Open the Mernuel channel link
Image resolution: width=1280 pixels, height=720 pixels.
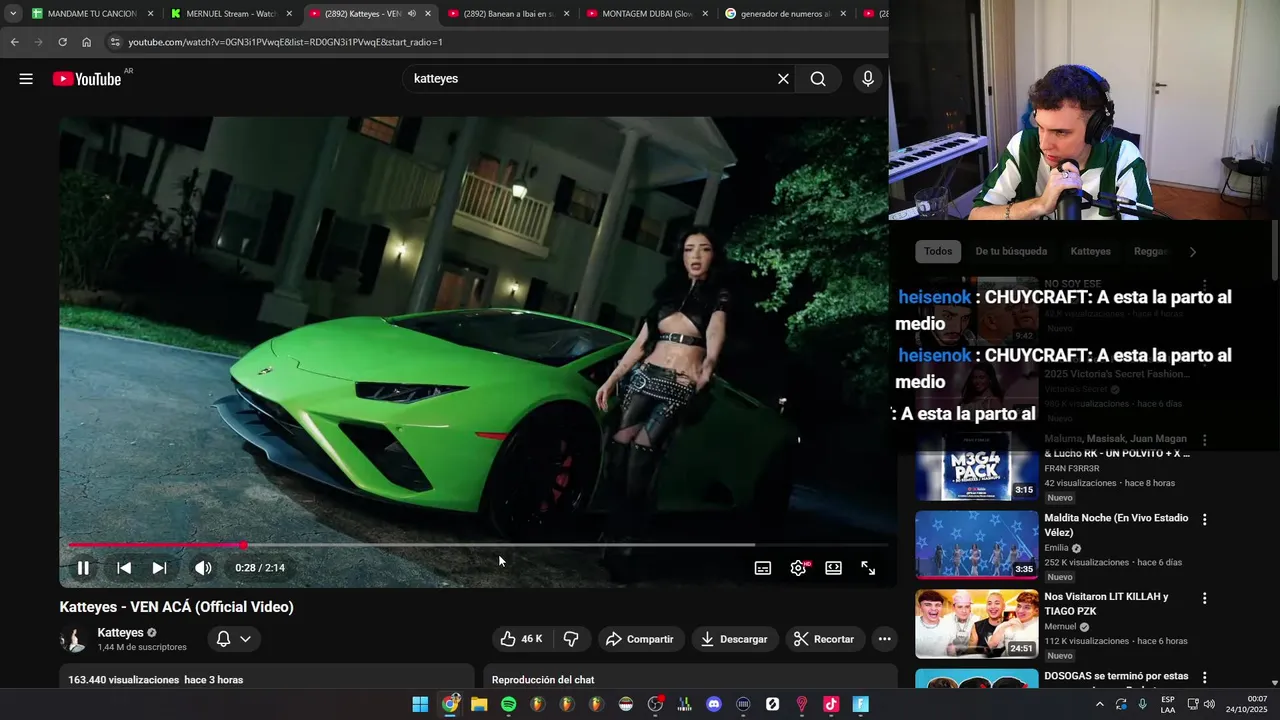point(1061,627)
